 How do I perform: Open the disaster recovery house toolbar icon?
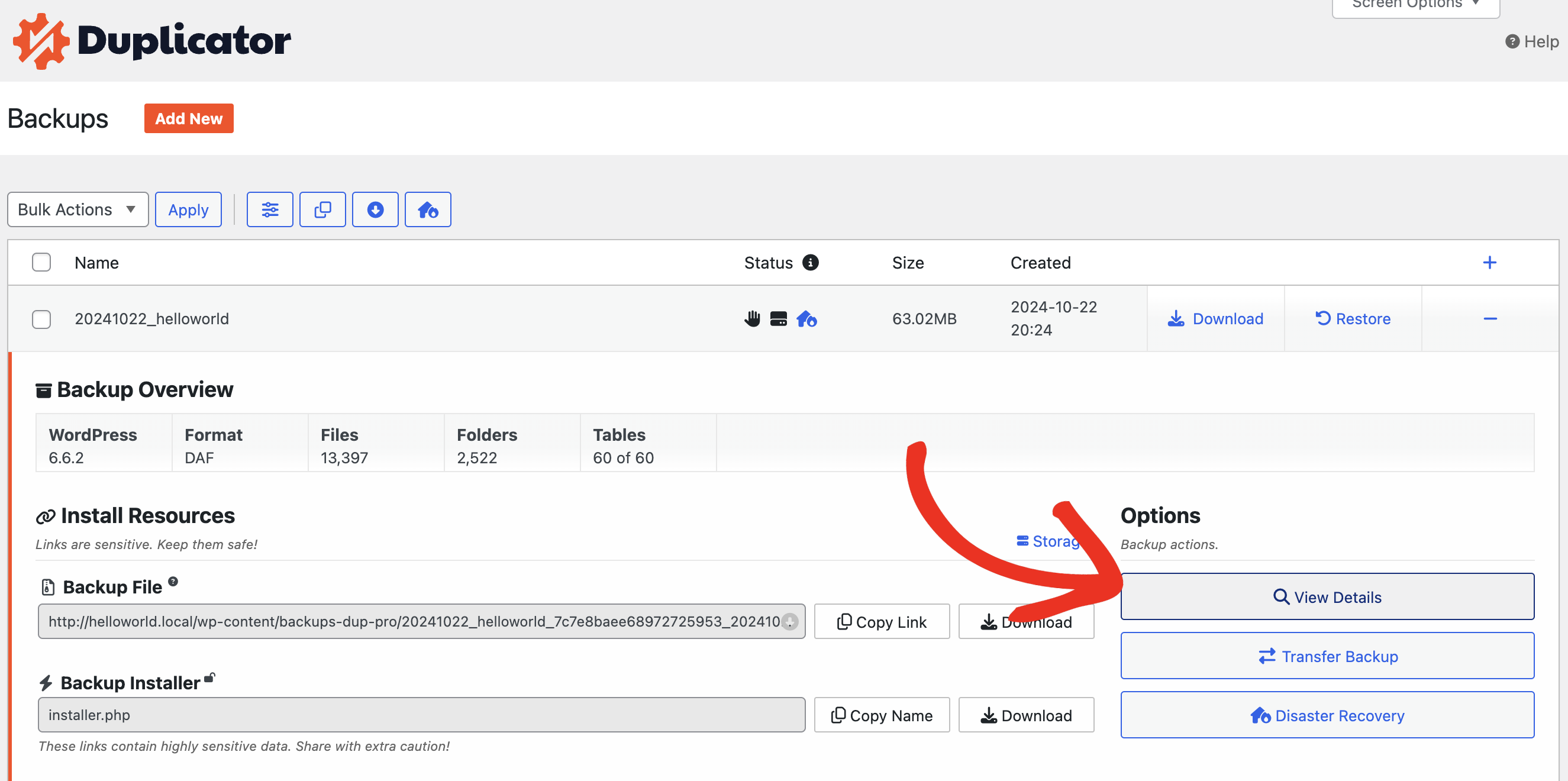[x=428, y=209]
